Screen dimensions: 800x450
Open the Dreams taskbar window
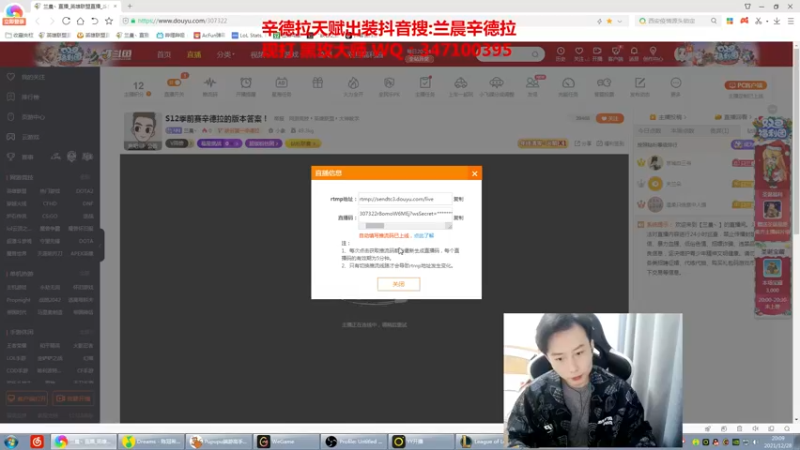pyautogui.click(x=151, y=441)
